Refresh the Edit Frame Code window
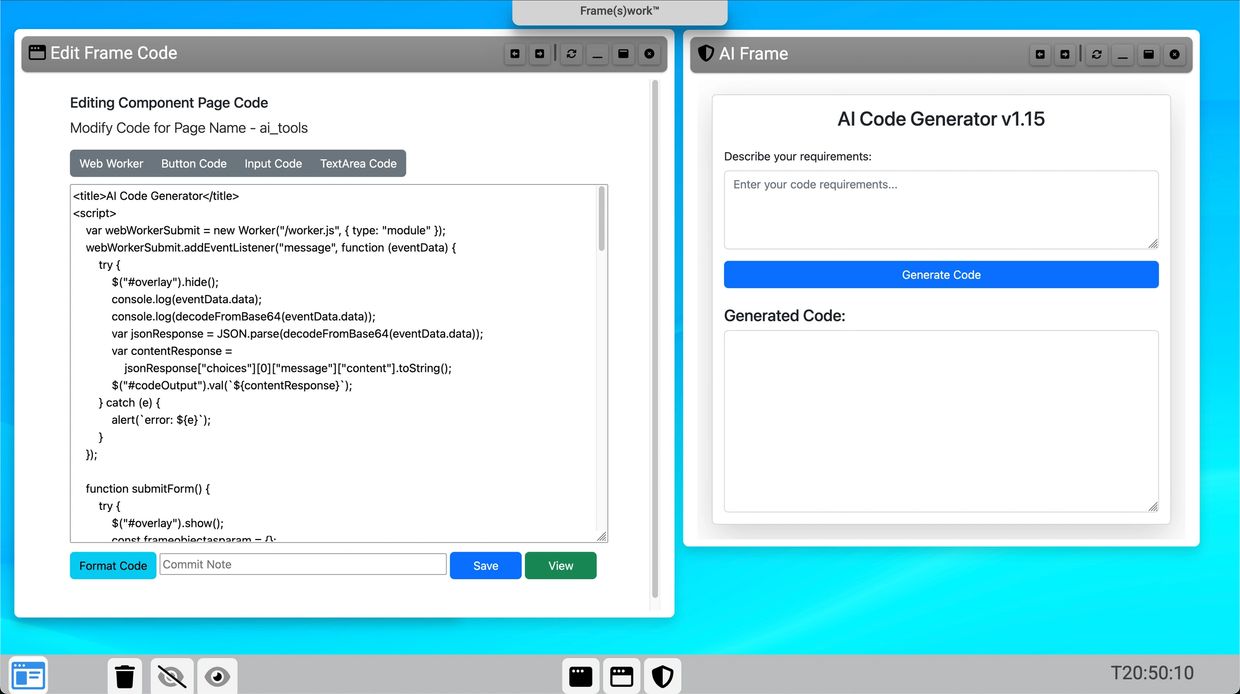The height and width of the screenshot is (694, 1240). [571, 54]
